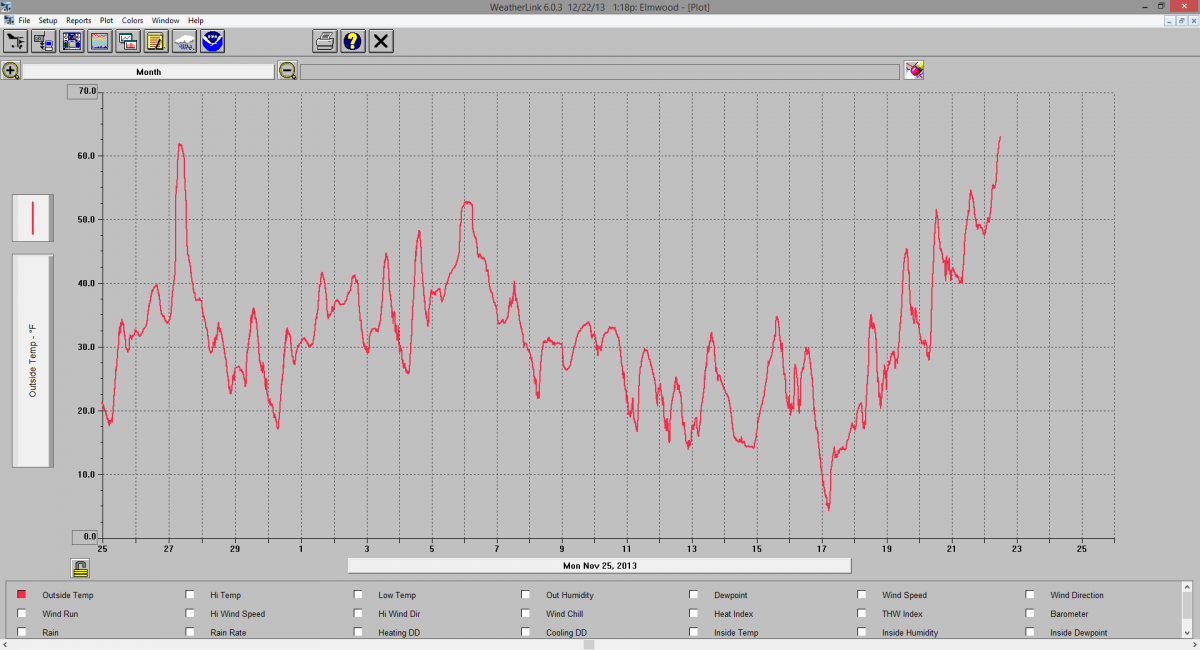
Task: Click the horizontal scrollbar thumb at bottom
Action: [589, 645]
